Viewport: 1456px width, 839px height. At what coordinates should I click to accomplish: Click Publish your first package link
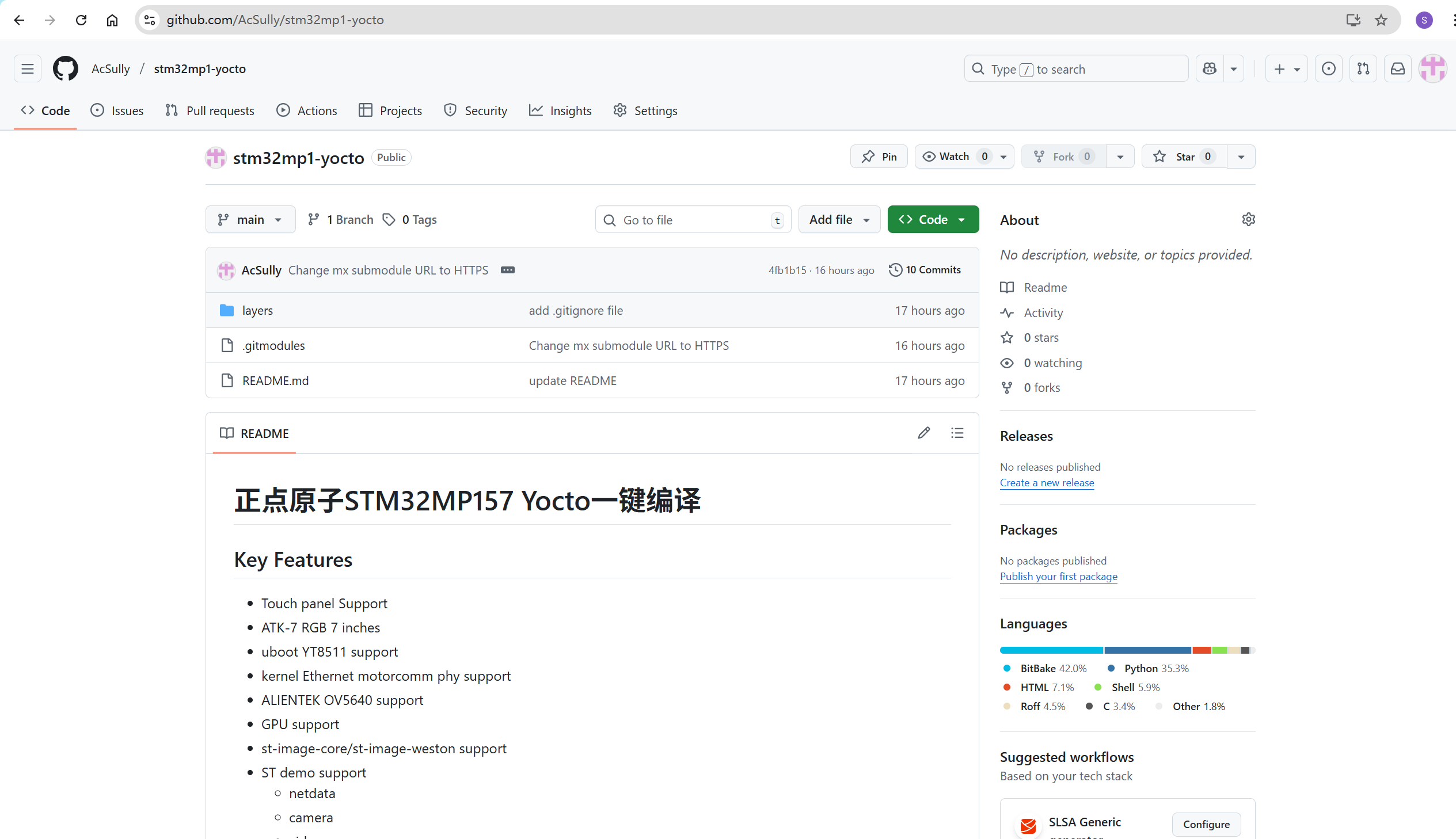point(1058,577)
